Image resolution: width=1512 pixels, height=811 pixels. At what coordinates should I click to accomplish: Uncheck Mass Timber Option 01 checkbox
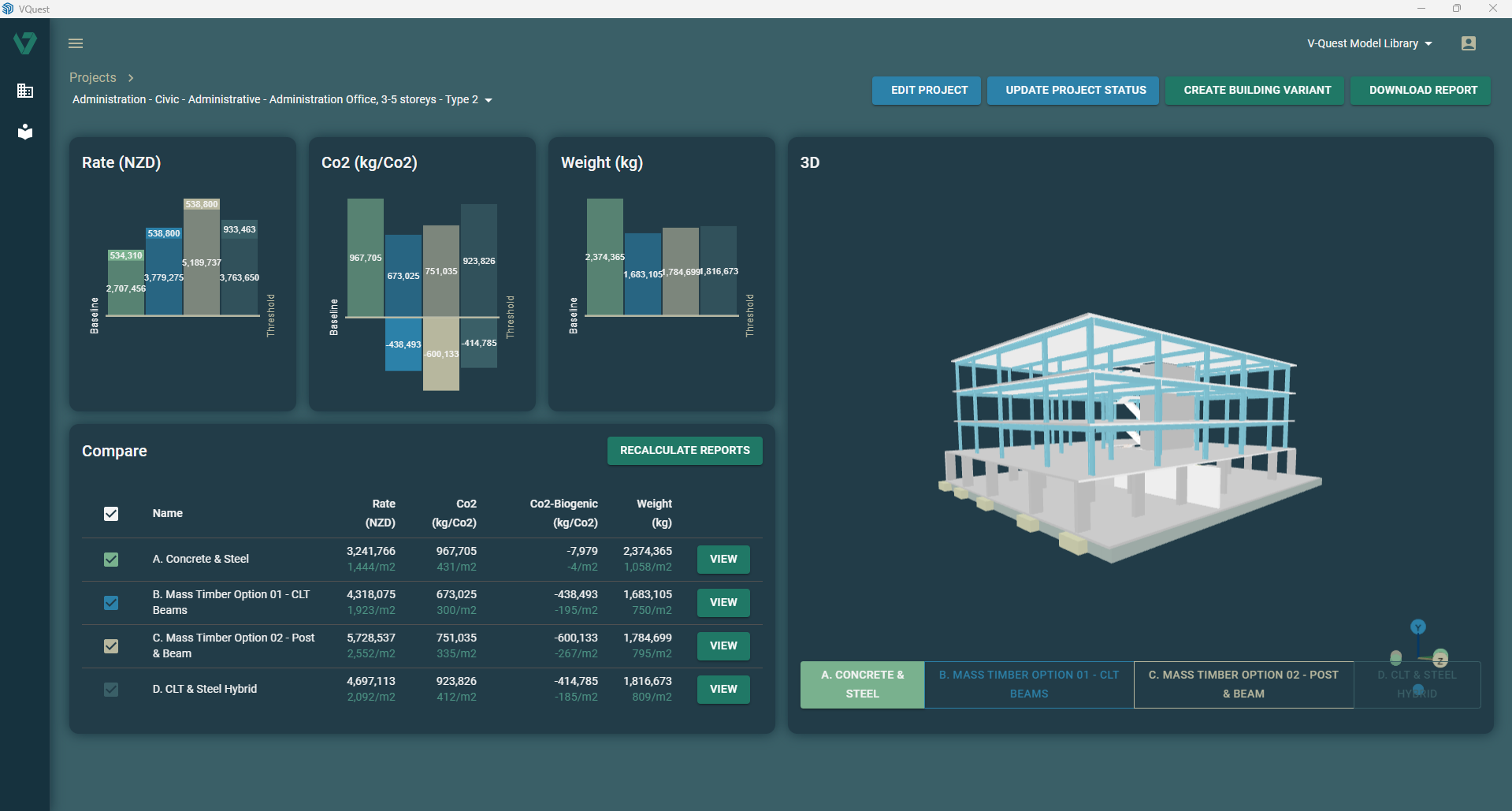point(111,603)
